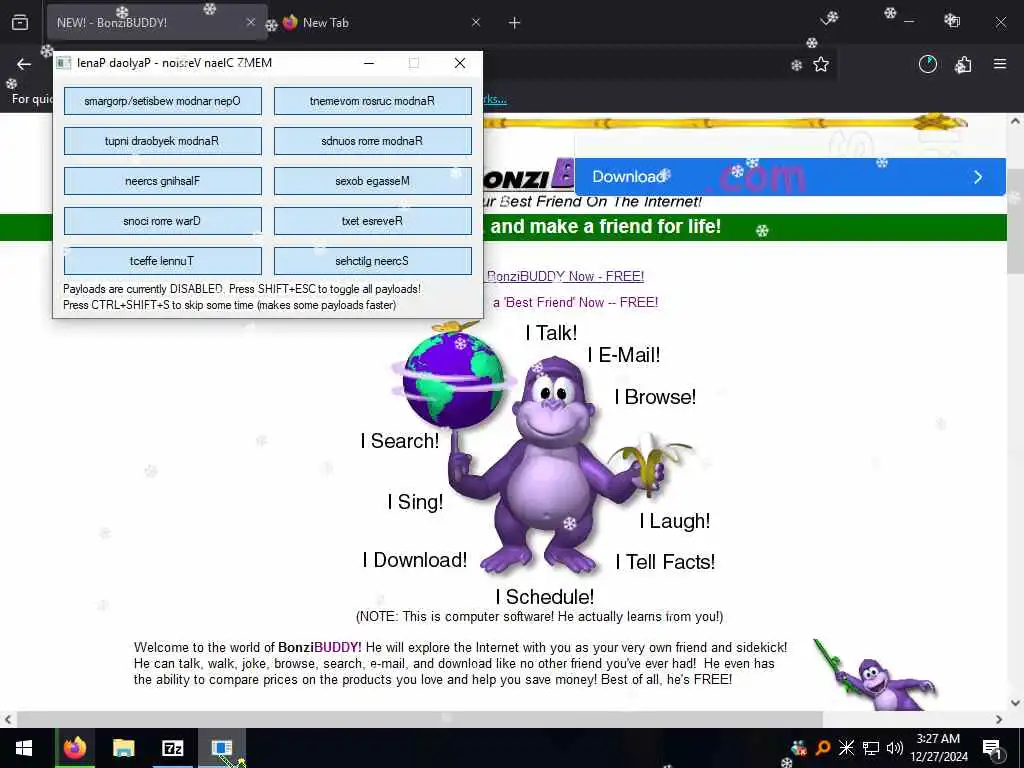1024x768 pixels.
Task: Open the notification center icon
Action: [x=992, y=748]
